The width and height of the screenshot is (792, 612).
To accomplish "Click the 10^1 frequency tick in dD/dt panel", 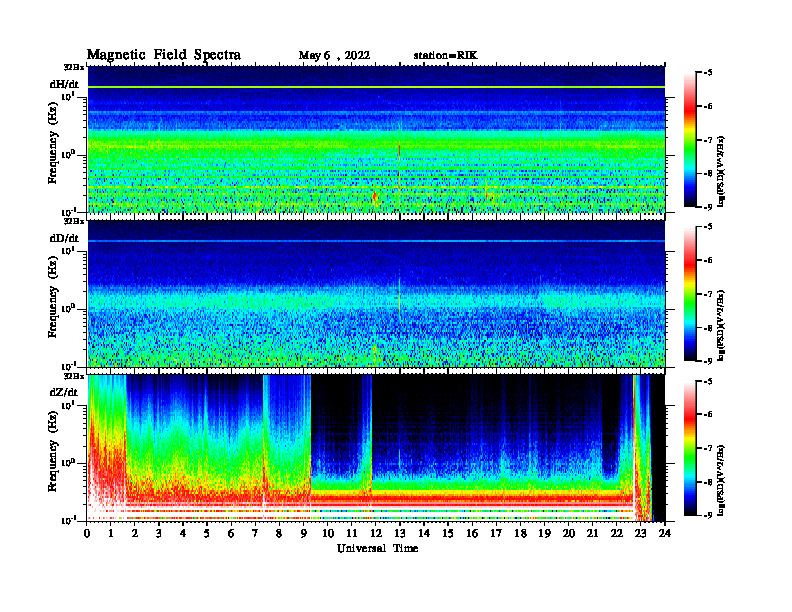I will pyautogui.click(x=68, y=250).
